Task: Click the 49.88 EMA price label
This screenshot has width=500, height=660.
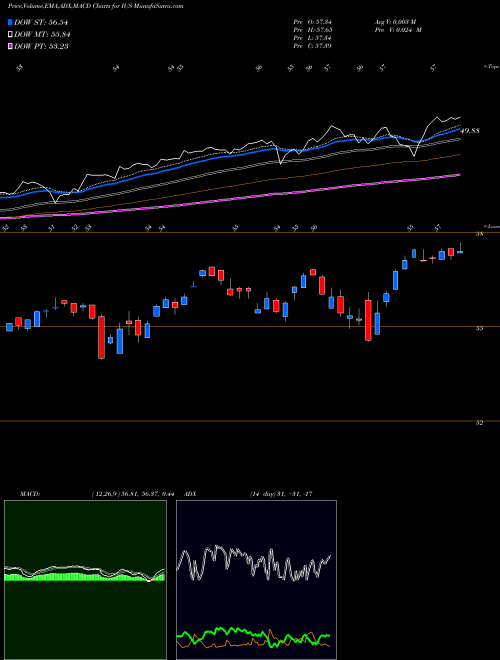Action: tap(470, 131)
